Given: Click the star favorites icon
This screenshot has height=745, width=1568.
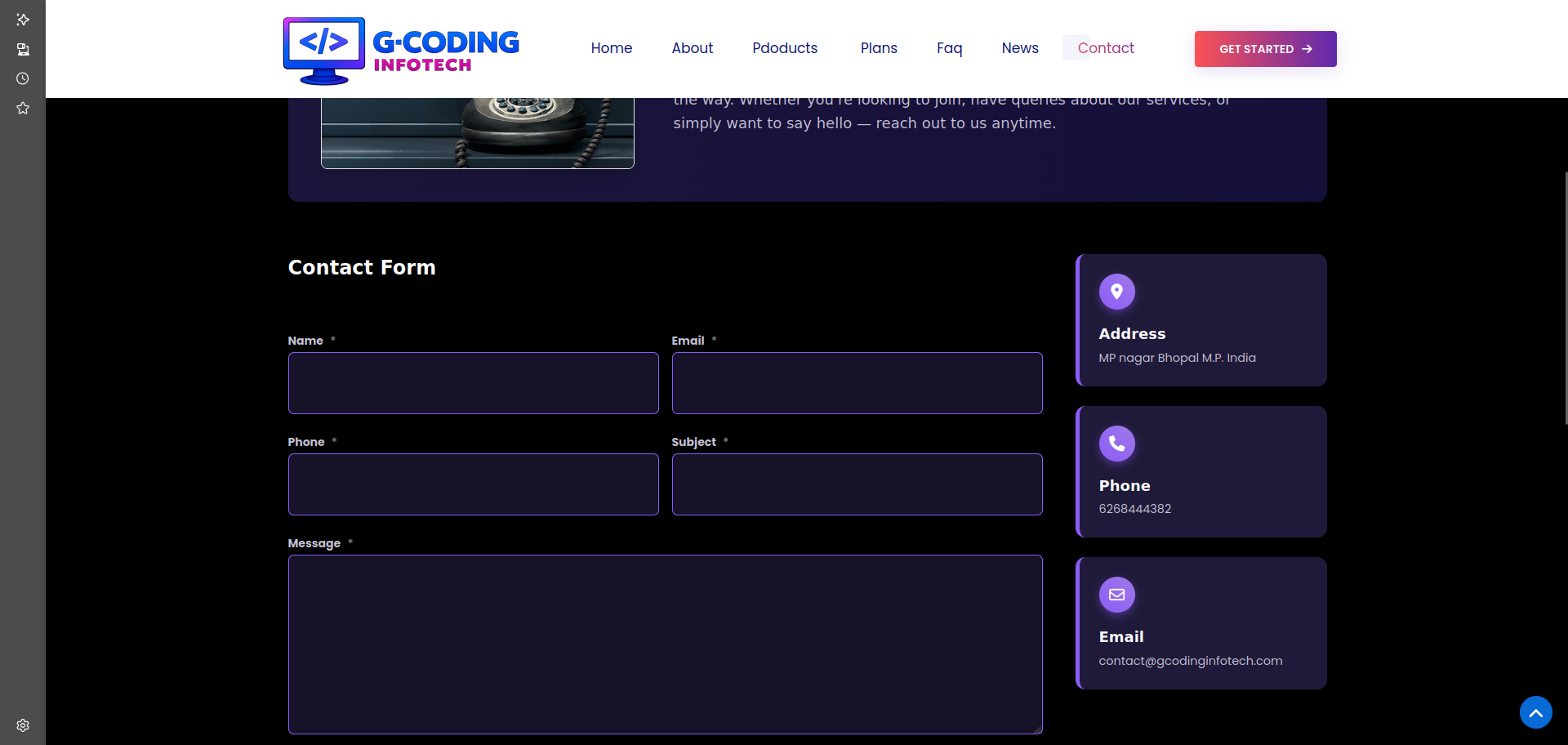Looking at the screenshot, I should (23, 109).
